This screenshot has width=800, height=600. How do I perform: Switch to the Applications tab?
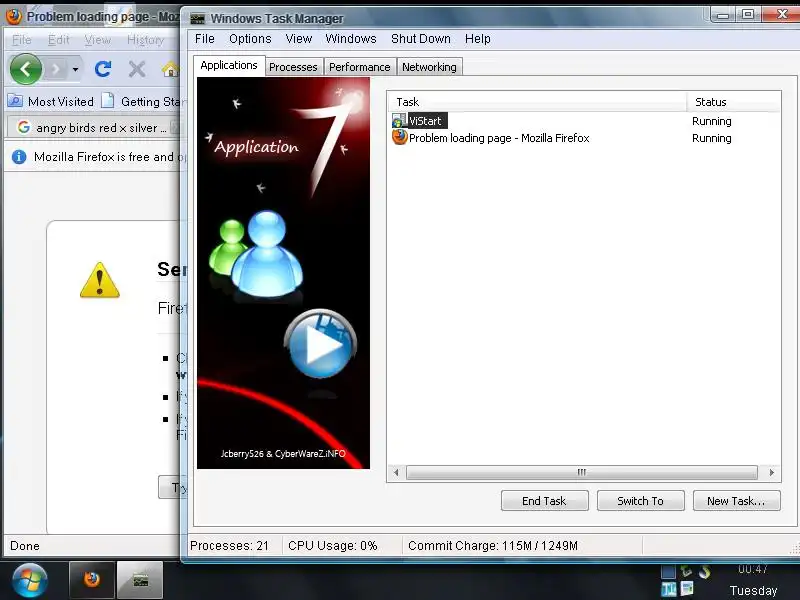[x=229, y=65]
